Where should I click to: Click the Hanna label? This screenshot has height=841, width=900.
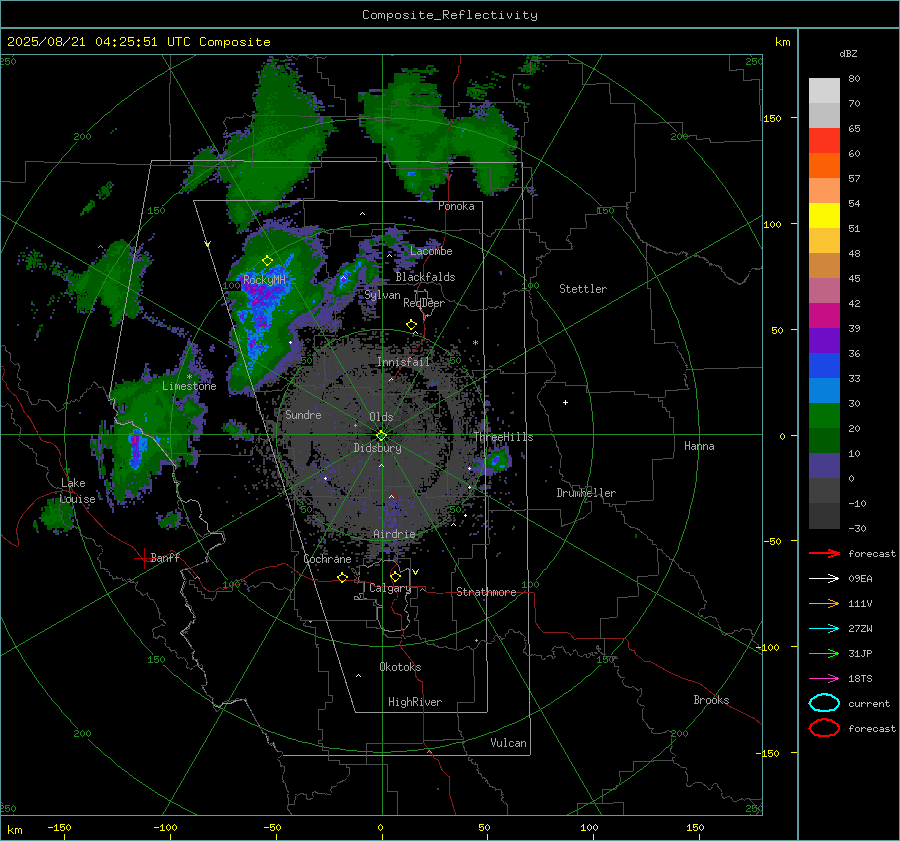pos(699,446)
